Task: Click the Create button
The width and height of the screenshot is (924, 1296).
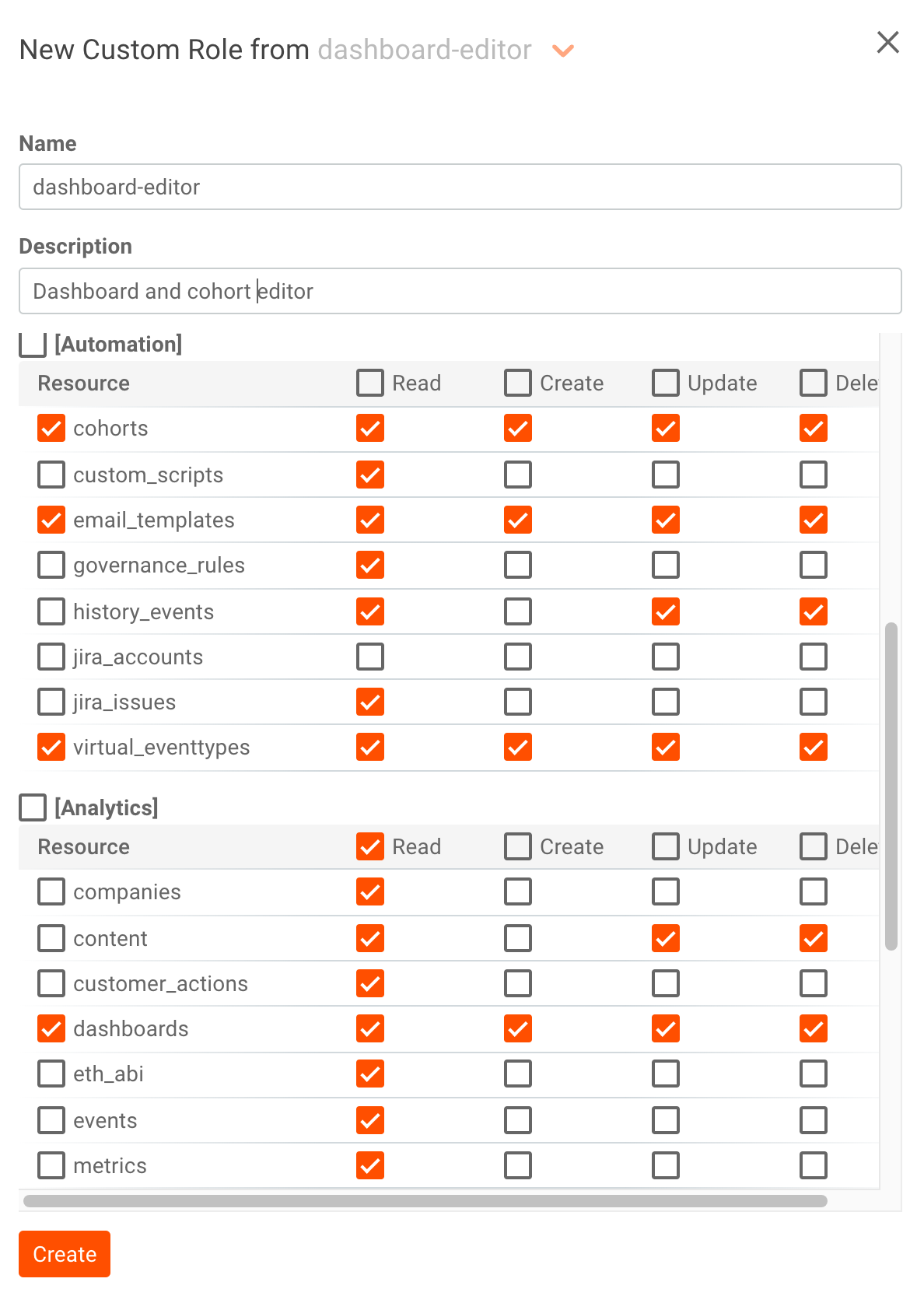Action: 64,1254
